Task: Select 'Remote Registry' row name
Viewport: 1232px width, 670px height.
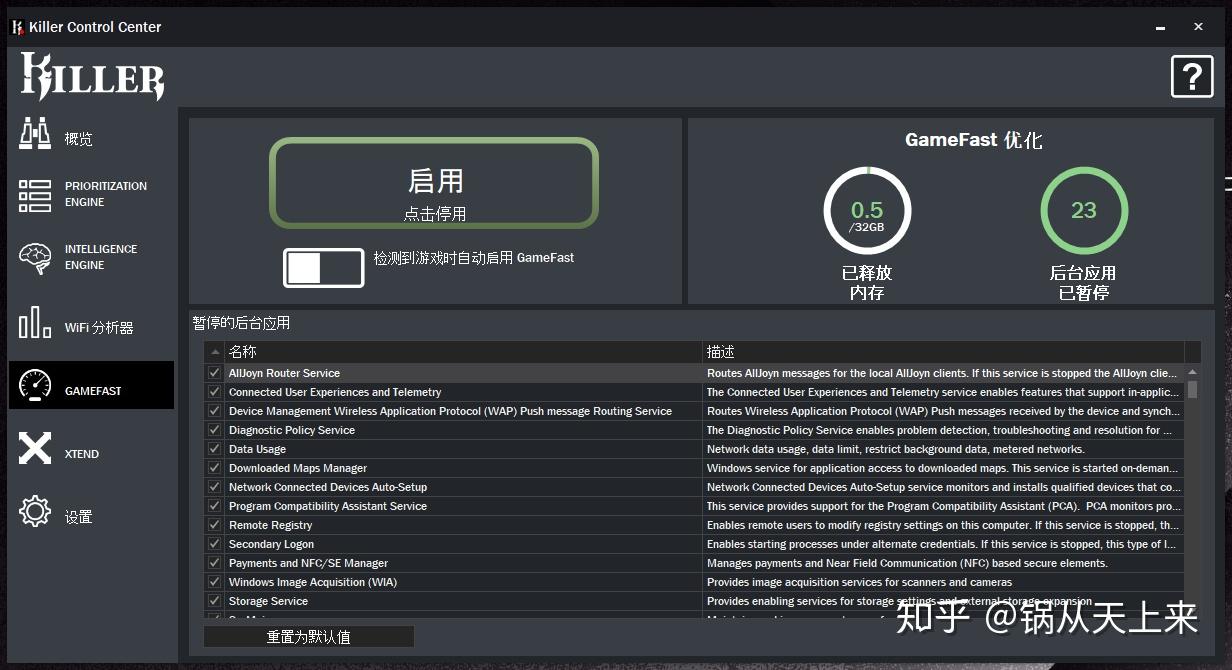Action: (271, 525)
